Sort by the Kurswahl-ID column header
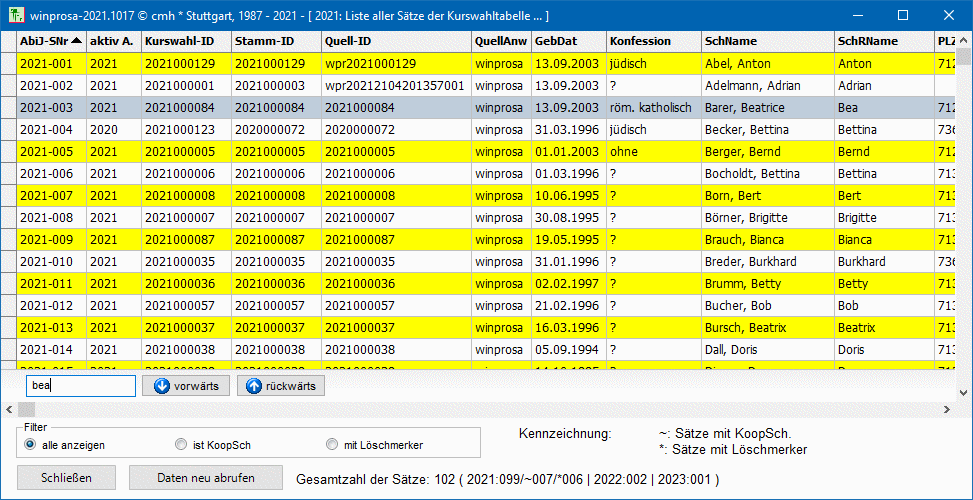The height and width of the screenshot is (500, 973). tap(184, 41)
